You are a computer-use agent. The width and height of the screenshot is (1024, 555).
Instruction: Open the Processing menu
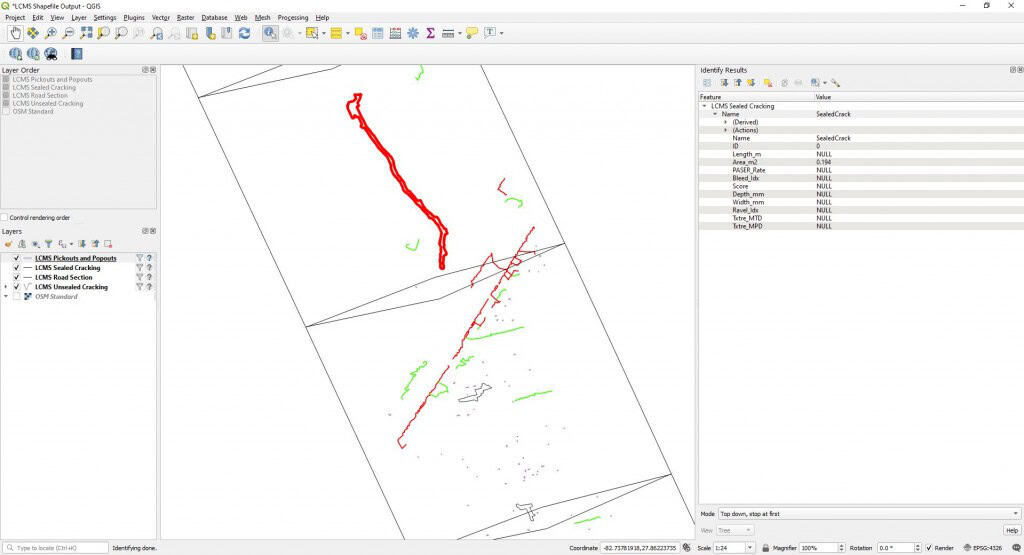pos(293,18)
